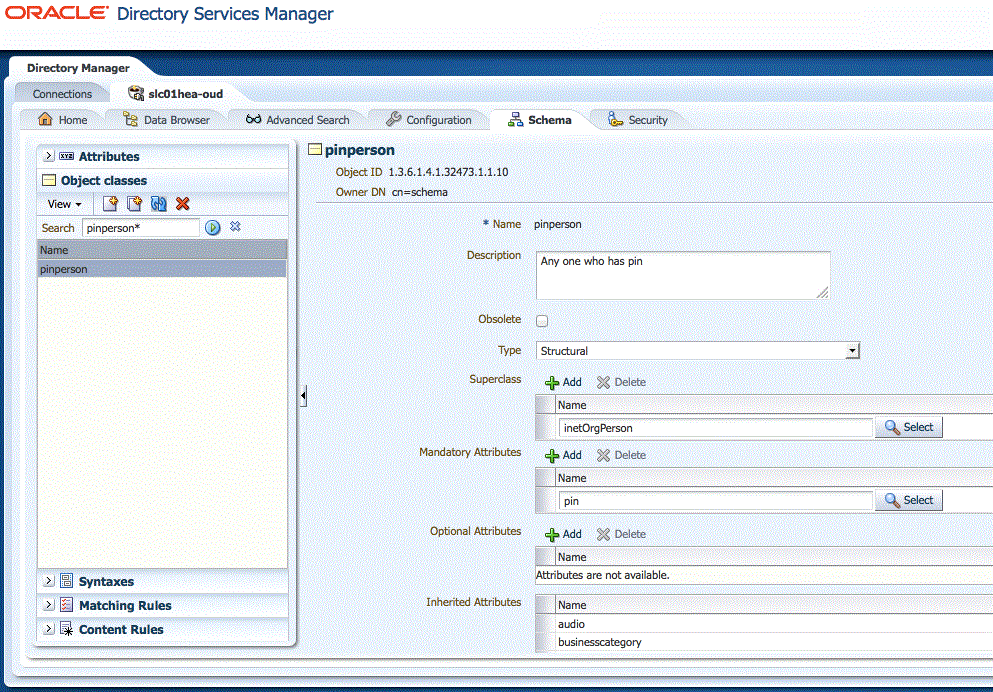Click the inetOrgPerson superclass name field
The image size is (993, 692).
click(716, 428)
